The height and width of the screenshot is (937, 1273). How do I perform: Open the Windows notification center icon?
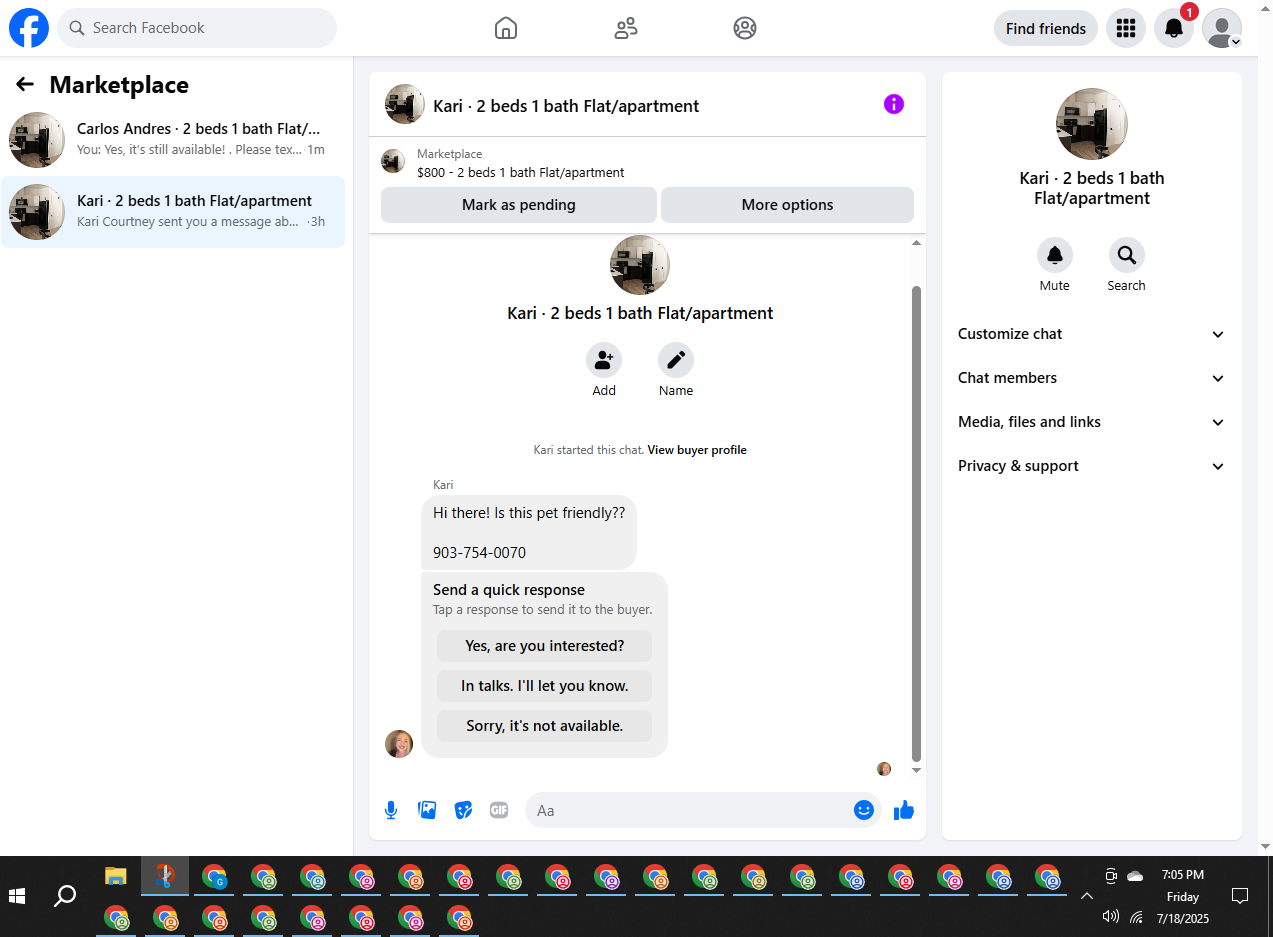pyautogui.click(x=1240, y=896)
